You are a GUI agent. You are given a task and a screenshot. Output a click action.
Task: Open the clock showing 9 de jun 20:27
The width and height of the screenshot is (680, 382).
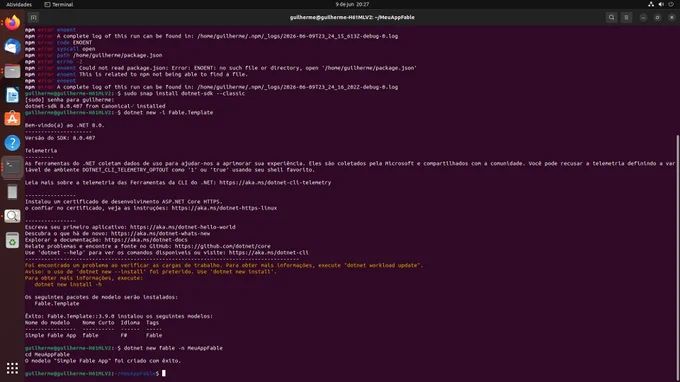click(352, 4)
